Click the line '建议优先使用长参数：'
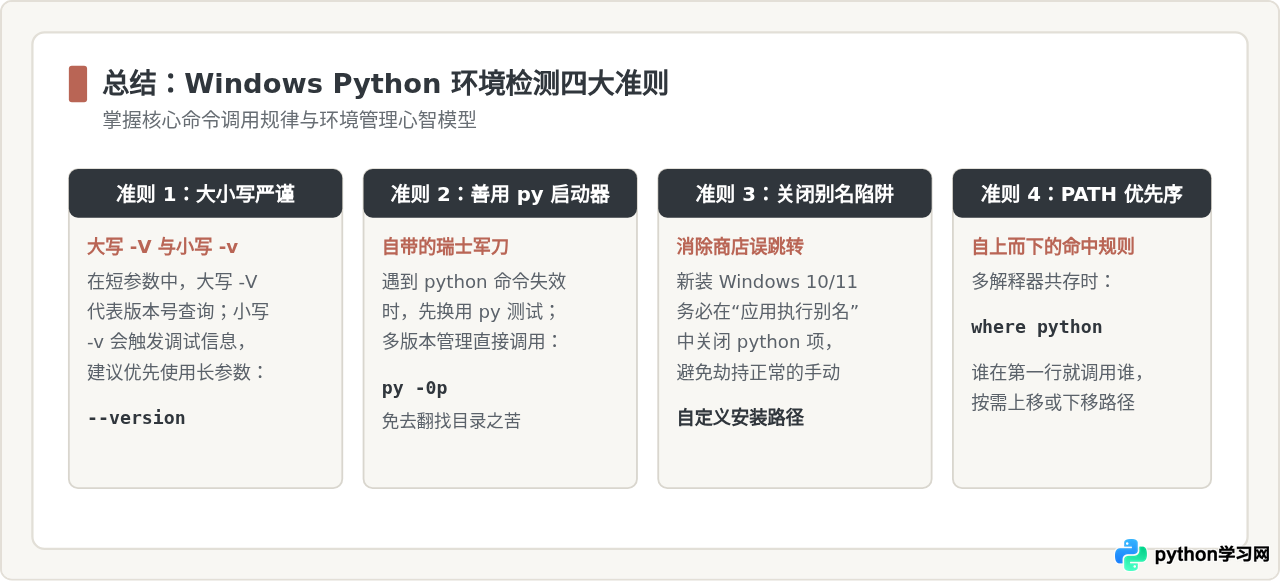1280x582 pixels. [x=177, y=373]
